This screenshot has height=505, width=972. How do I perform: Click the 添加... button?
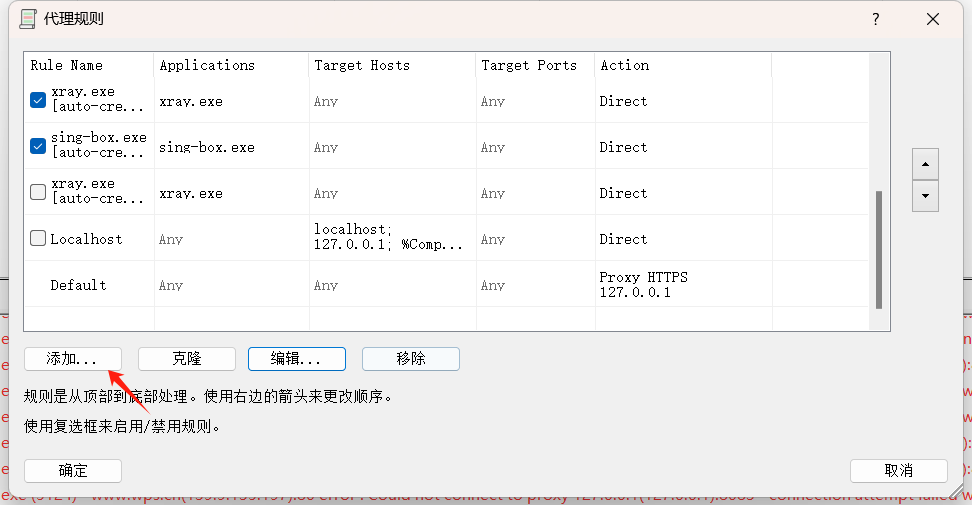(73, 359)
